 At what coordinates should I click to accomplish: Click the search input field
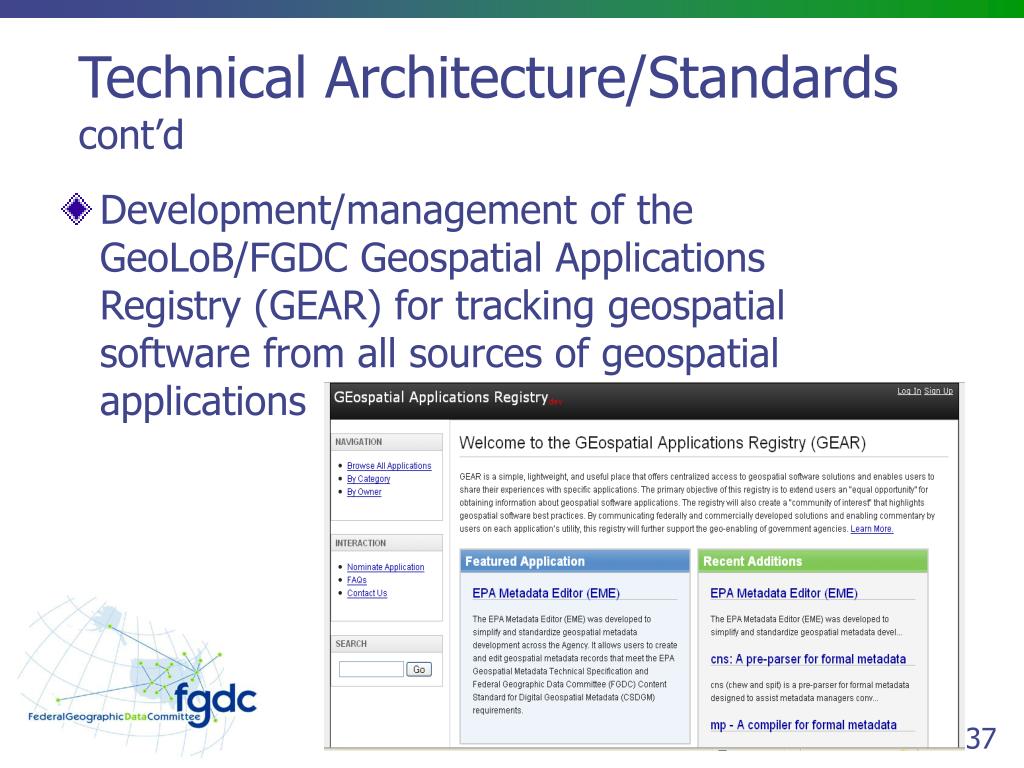(x=371, y=669)
